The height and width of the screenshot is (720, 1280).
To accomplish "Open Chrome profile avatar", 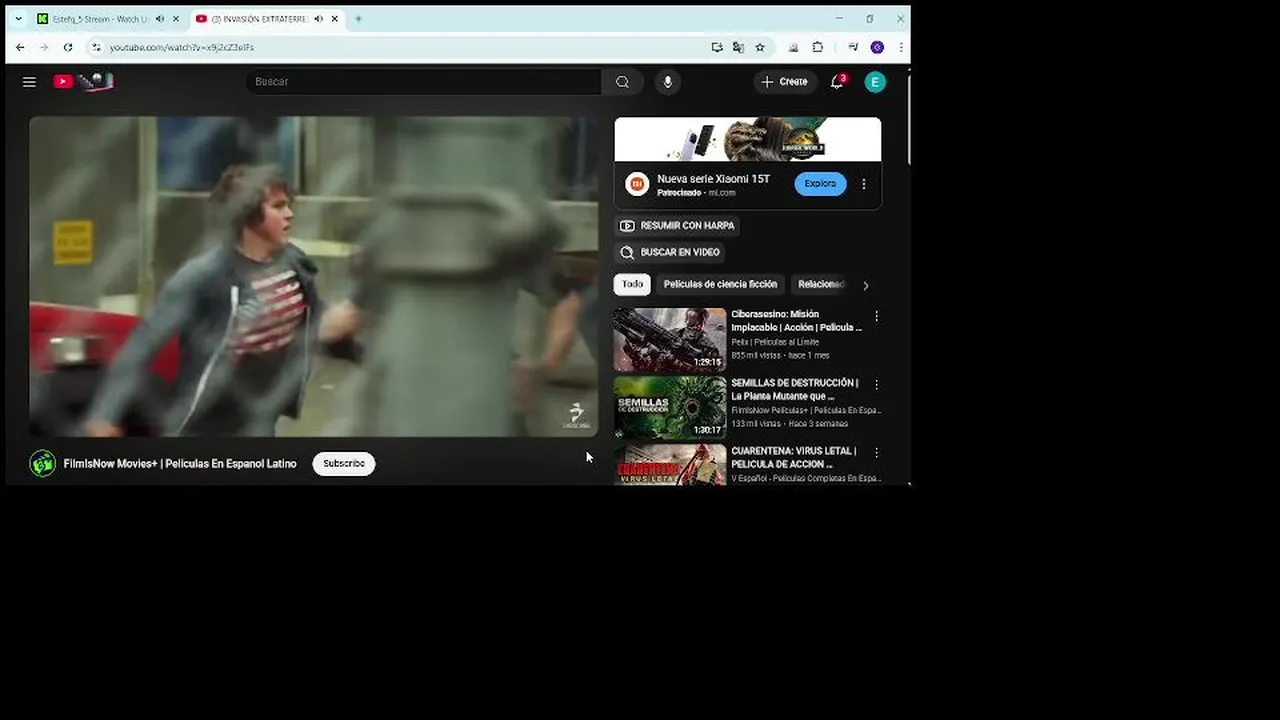I will 877,47.
